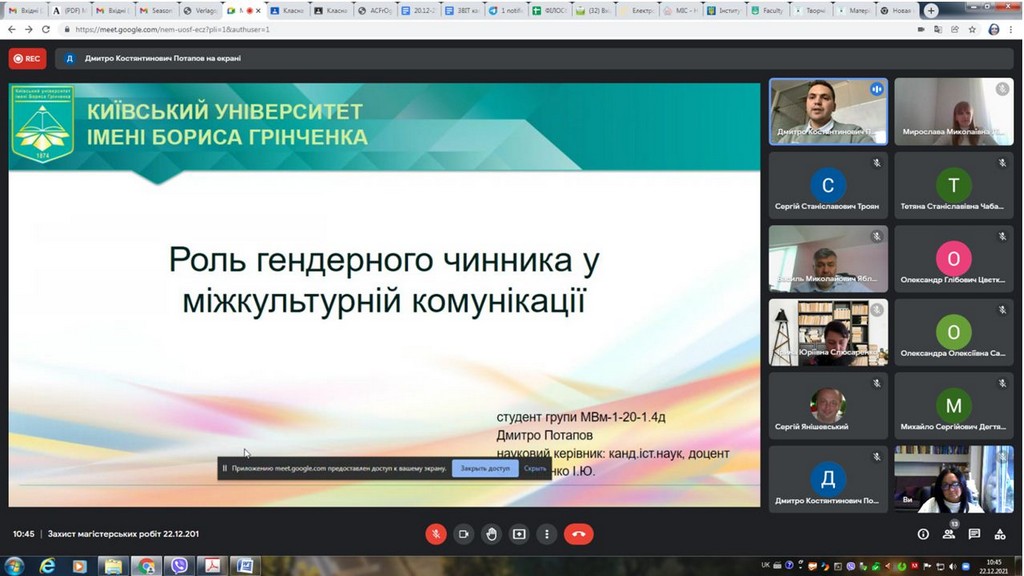Raise hand in the meeting
This screenshot has width=1024, height=576.
coord(491,534)
